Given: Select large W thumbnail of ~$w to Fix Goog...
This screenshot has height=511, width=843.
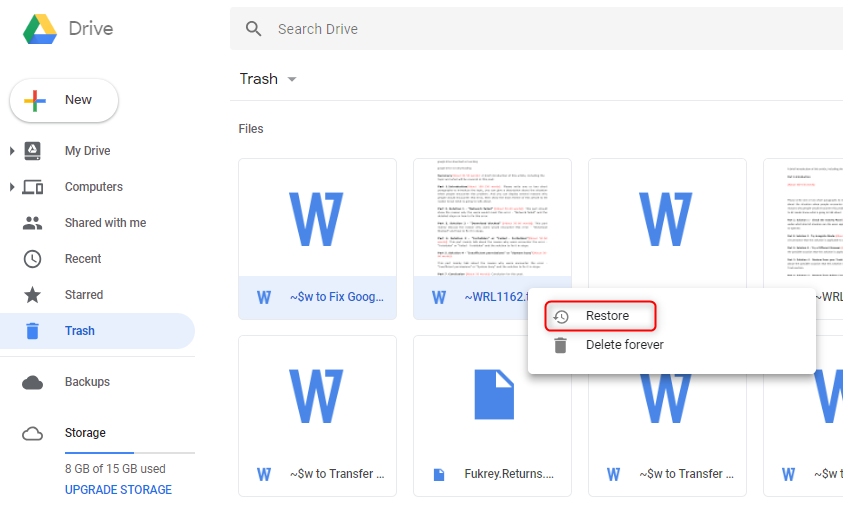Looking at the screenshot, I should pyautogui.click(x=316, y=219).
